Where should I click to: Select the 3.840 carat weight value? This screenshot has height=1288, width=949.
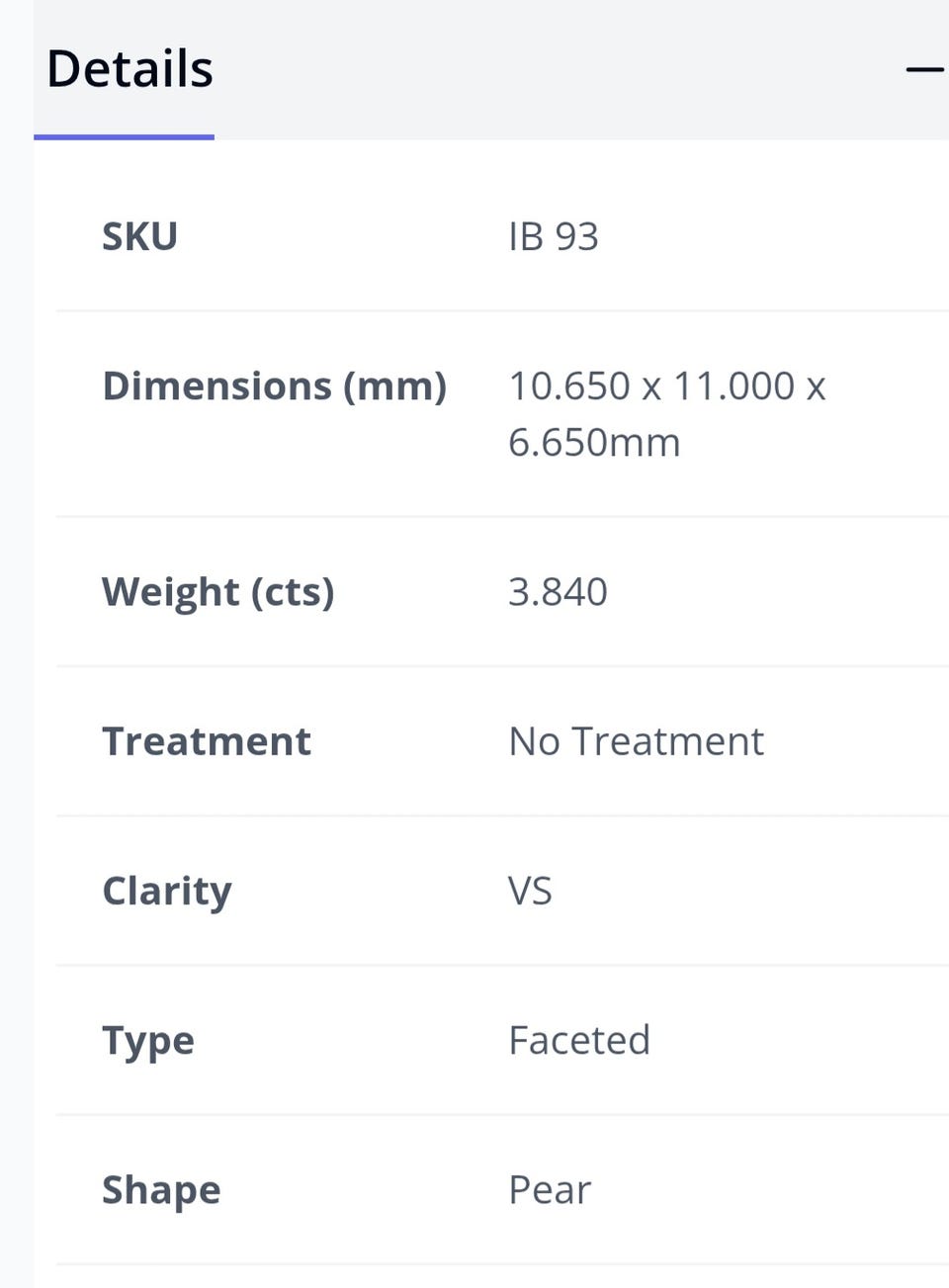click(x=558, y=592)
